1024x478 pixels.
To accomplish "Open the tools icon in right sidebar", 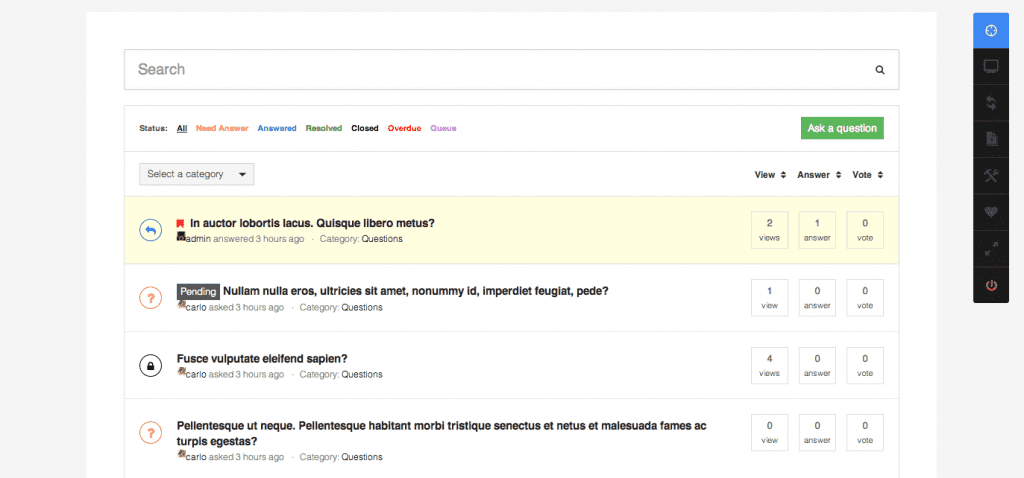I will pyautogui.click(x=991, y=176).
